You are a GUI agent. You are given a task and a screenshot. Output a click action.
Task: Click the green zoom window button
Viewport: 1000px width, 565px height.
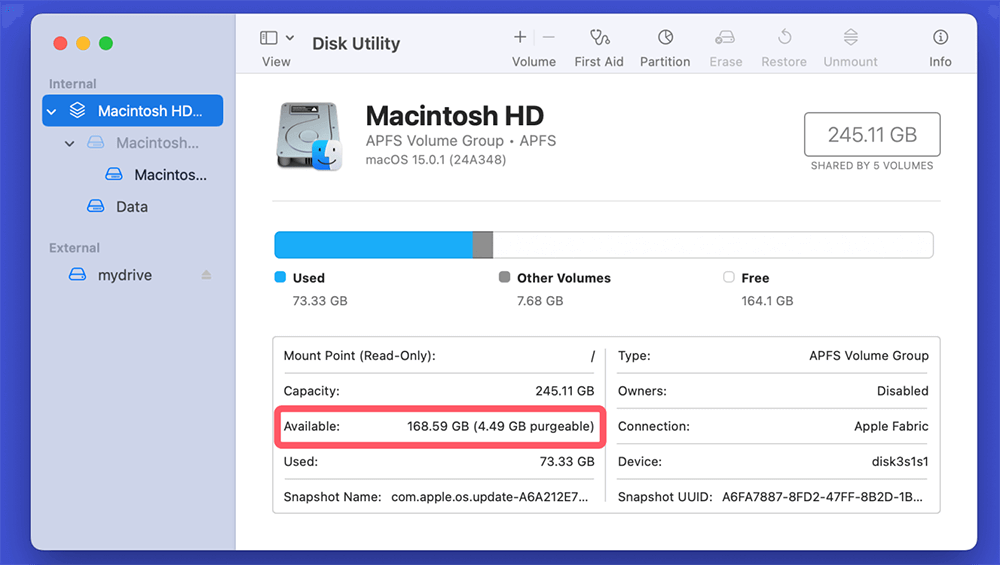coord(106,43)
